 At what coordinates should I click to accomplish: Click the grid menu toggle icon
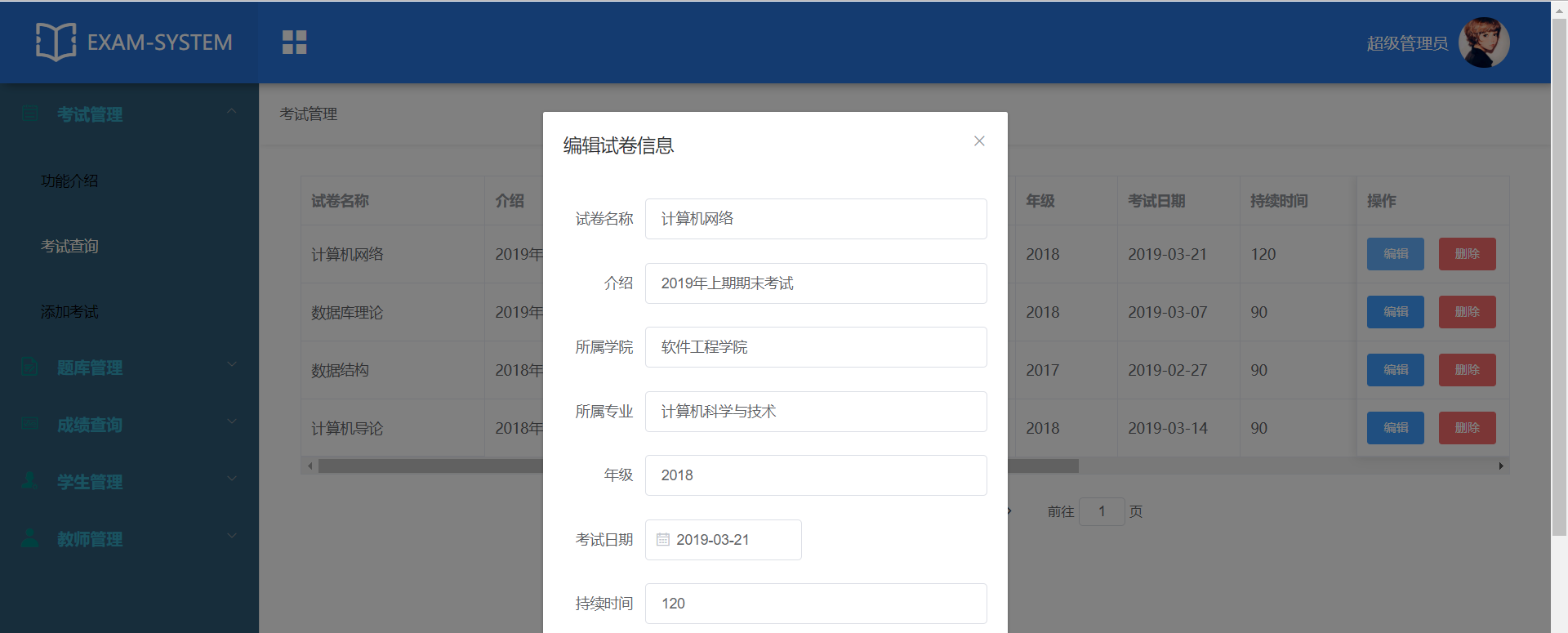(x=294, y=42)
